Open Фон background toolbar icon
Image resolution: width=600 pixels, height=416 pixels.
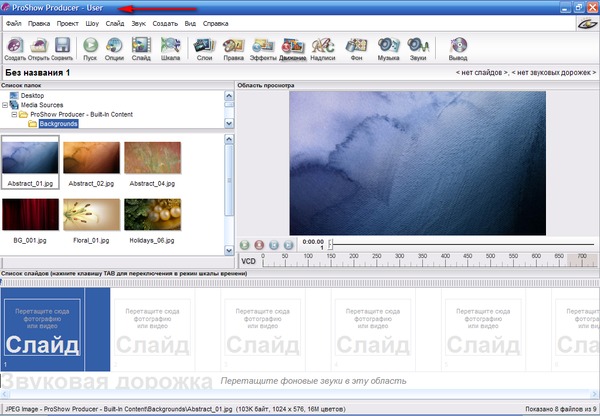point(356,49)
